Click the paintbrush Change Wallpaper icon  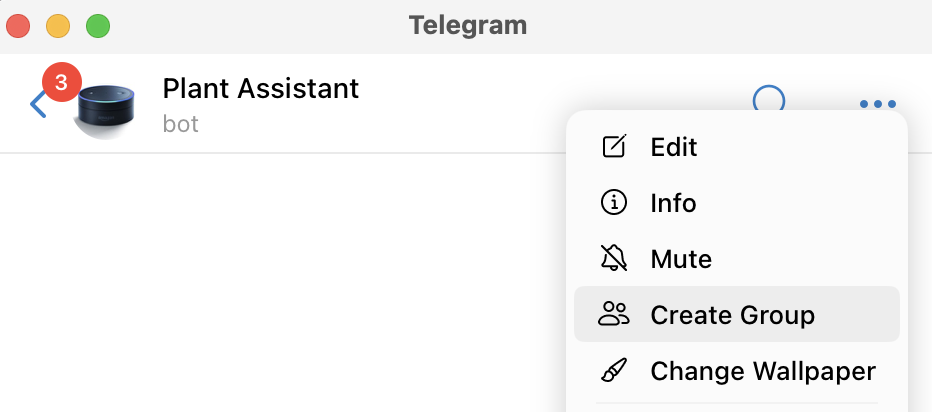click(x=613, y=371)
